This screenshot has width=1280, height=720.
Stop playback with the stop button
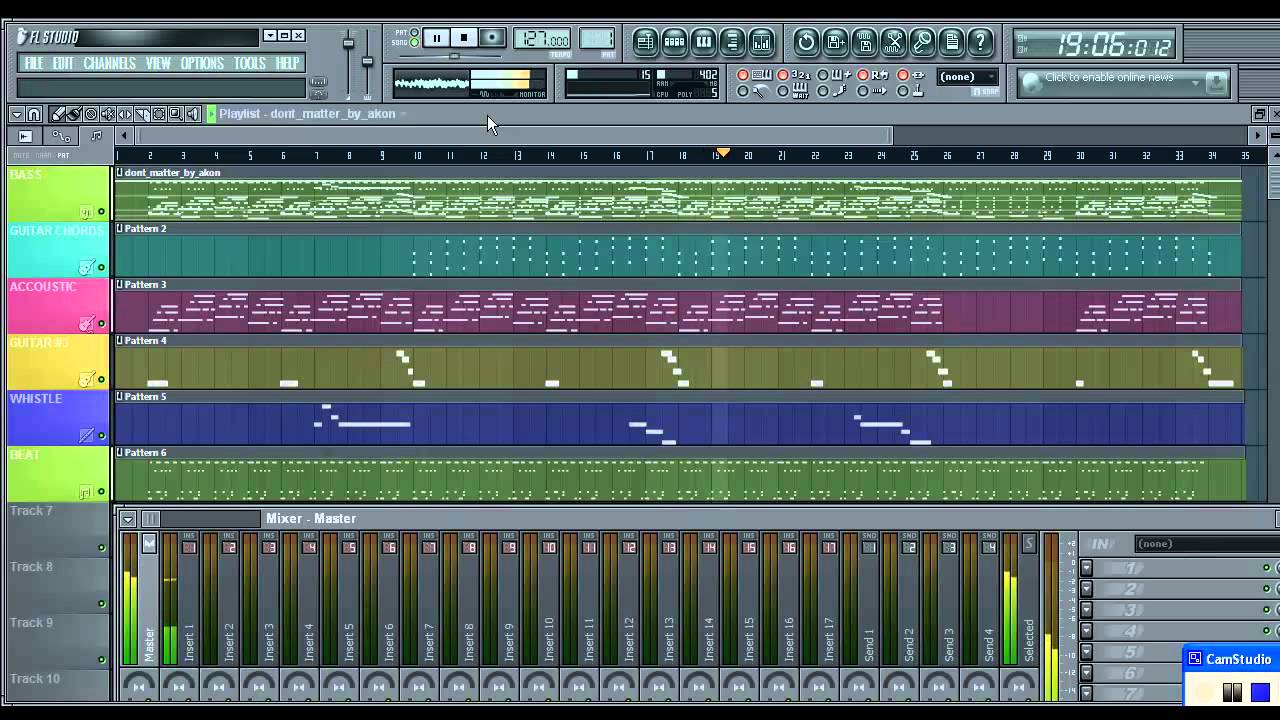coord(464,38)
